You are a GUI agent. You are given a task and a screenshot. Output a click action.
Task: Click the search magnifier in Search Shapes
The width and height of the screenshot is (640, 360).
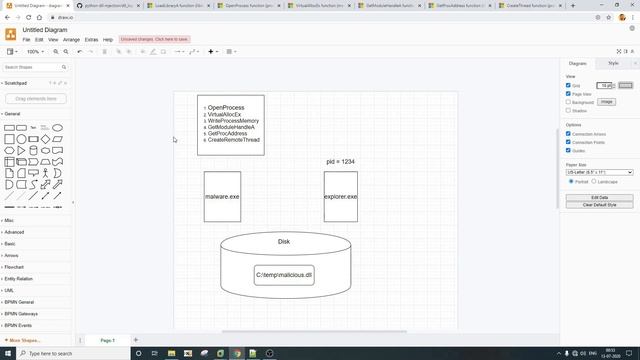coord(64,67)
